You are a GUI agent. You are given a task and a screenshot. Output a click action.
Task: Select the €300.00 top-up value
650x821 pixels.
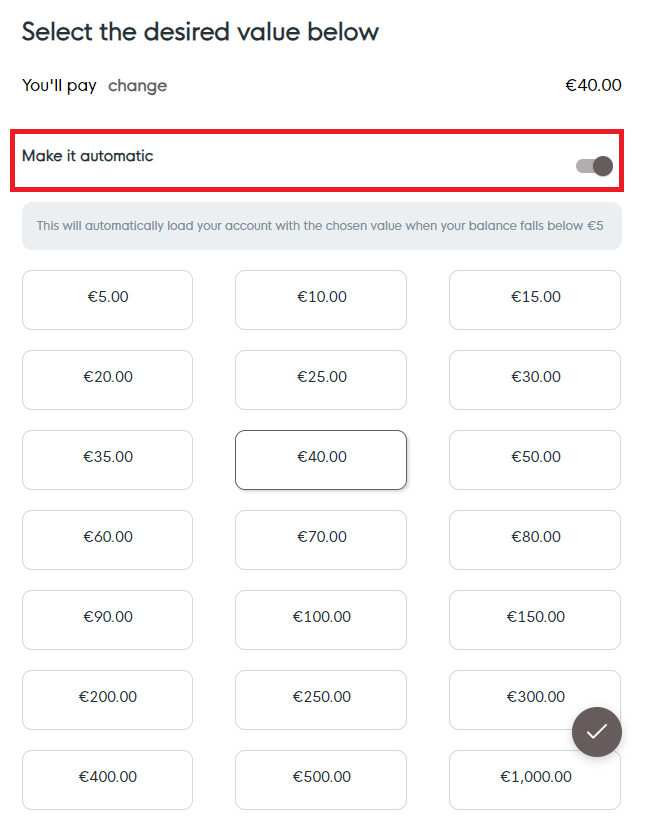pos(534,697)
